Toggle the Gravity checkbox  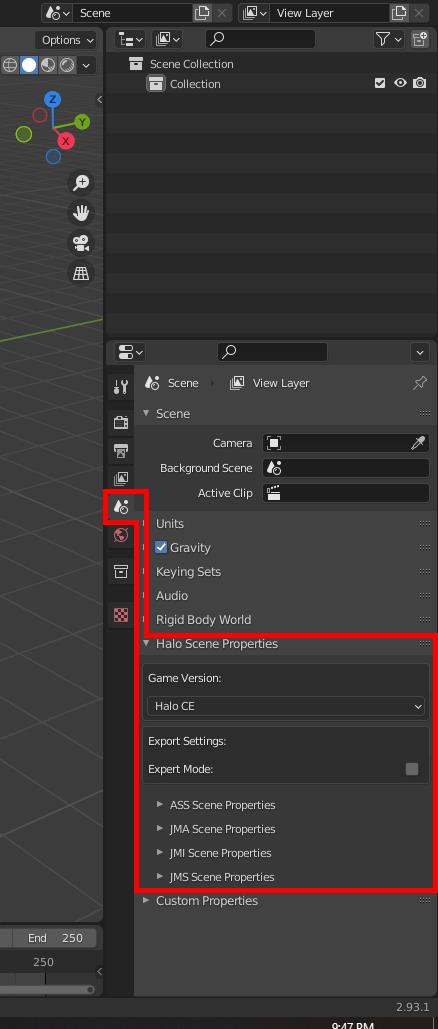161,547
